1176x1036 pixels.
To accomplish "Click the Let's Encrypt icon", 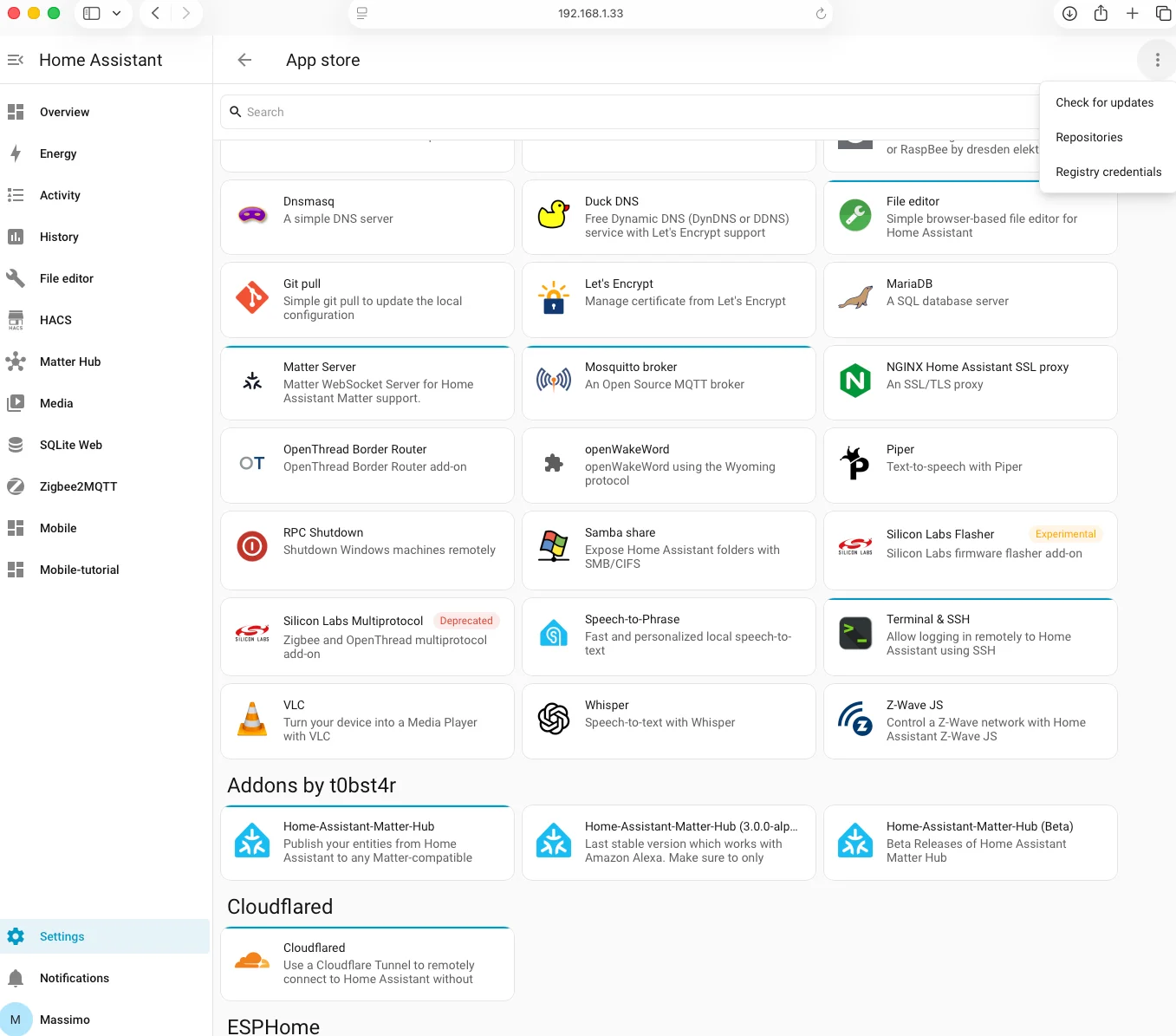I will pos(554,297).
